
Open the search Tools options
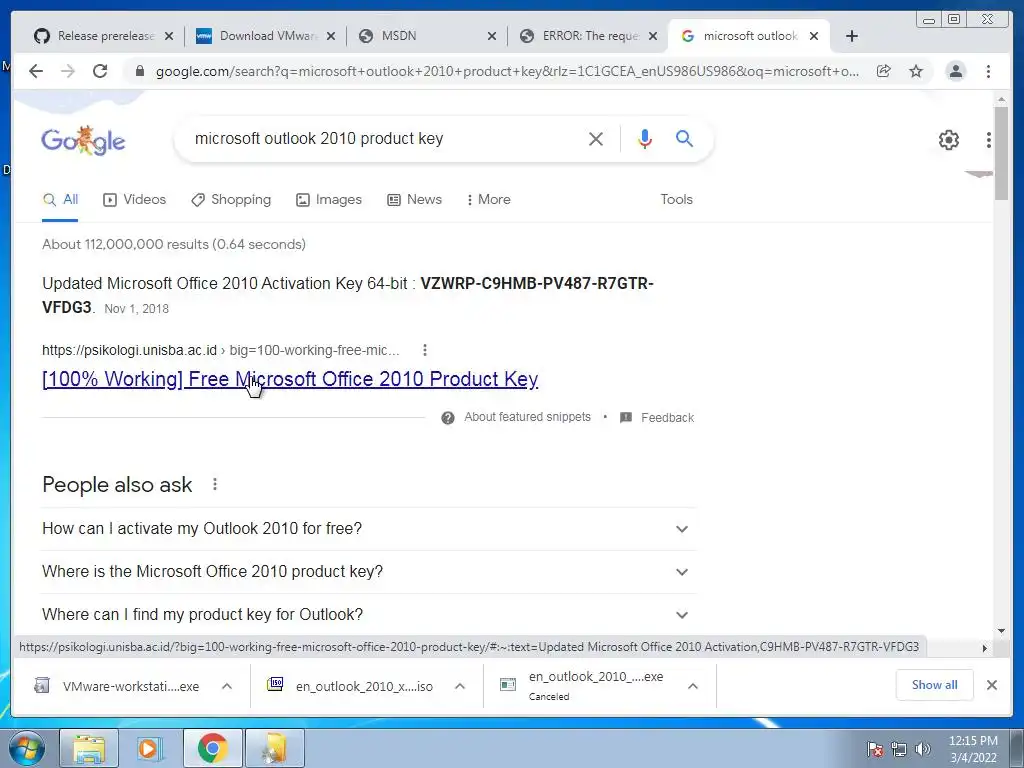pyautogui.click(x=677, y=200)
